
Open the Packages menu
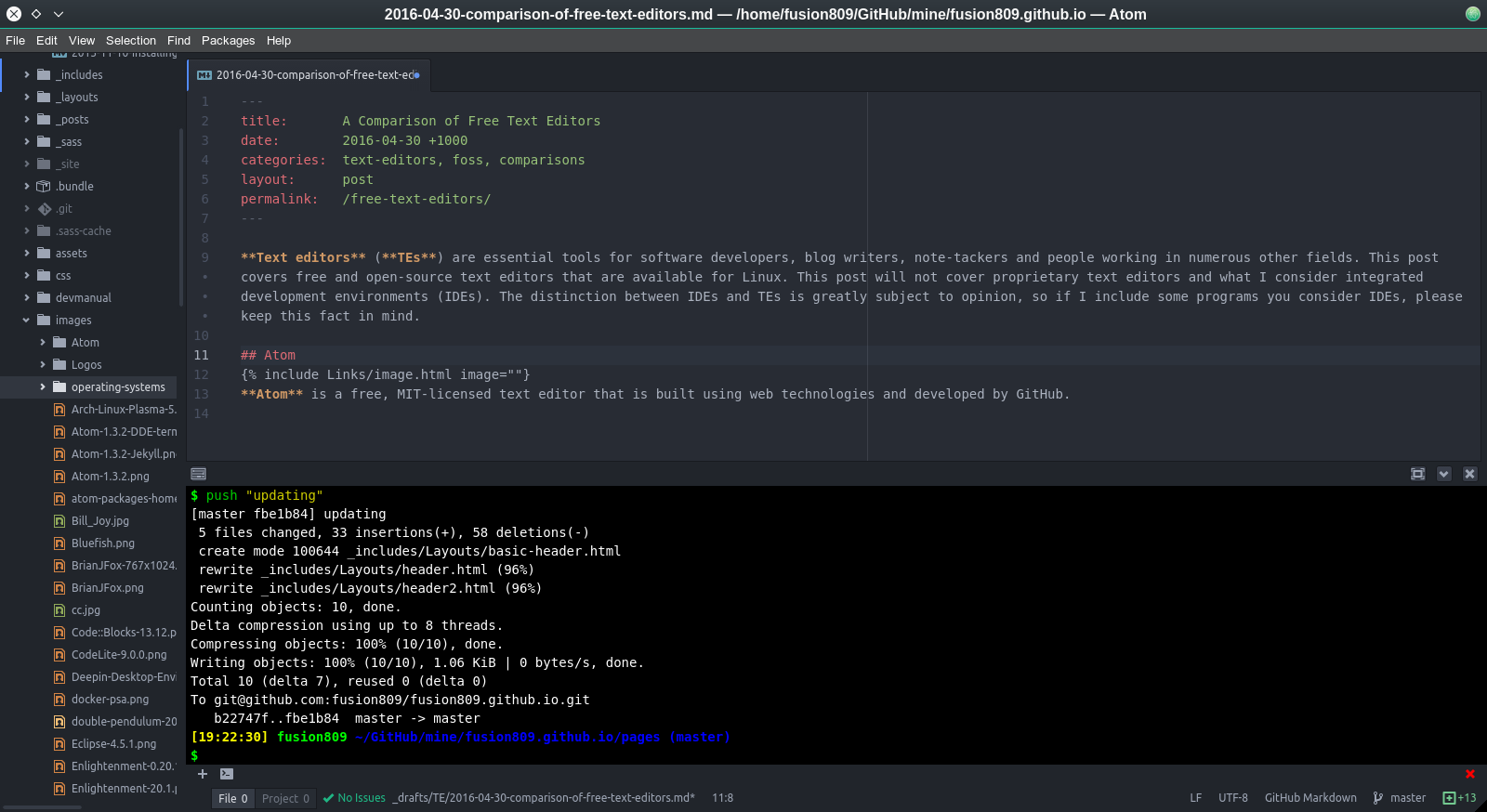pyautogui.click(x=228, y=40)
